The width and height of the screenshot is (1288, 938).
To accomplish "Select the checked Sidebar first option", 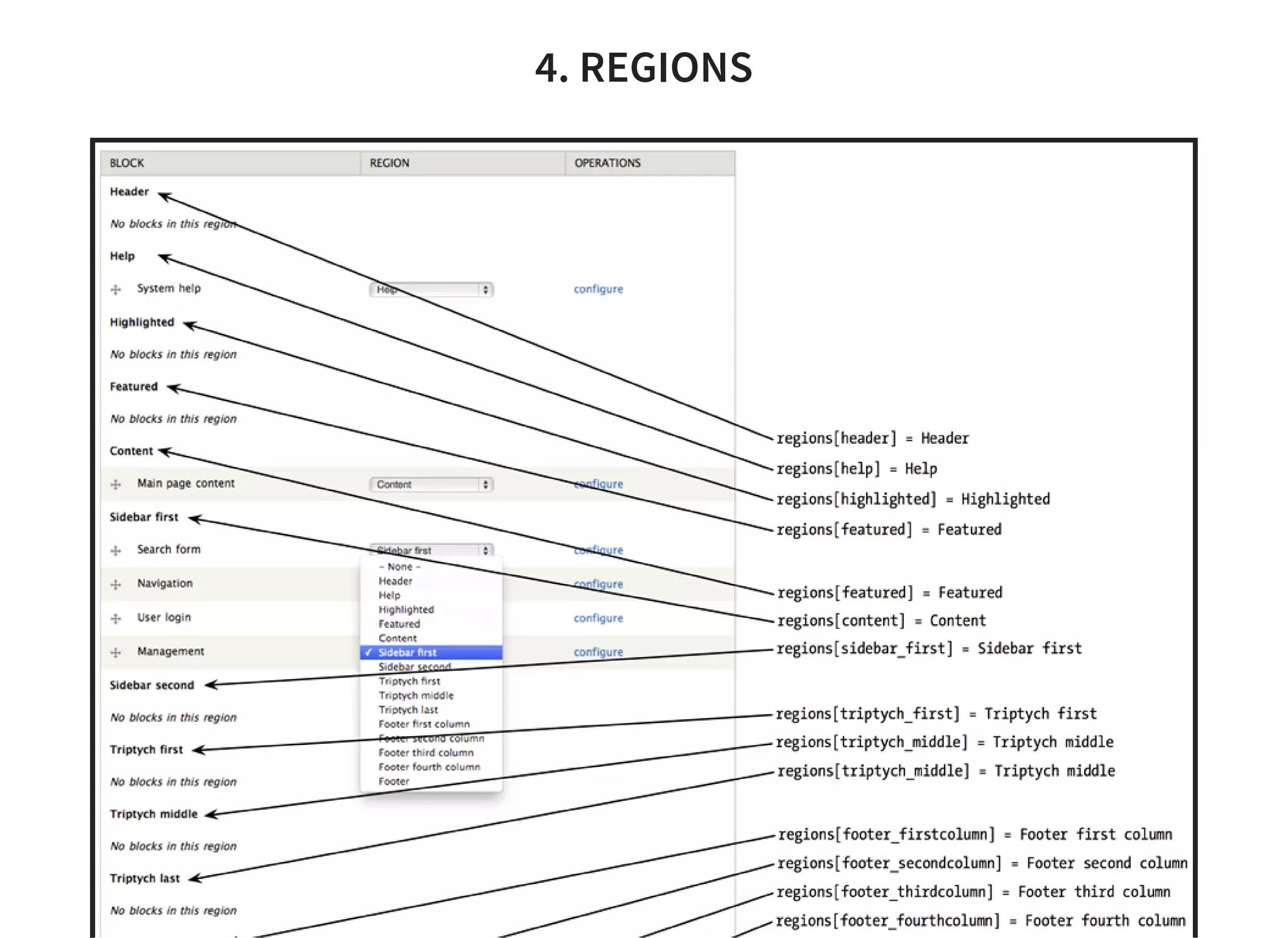I will [431, 653].
